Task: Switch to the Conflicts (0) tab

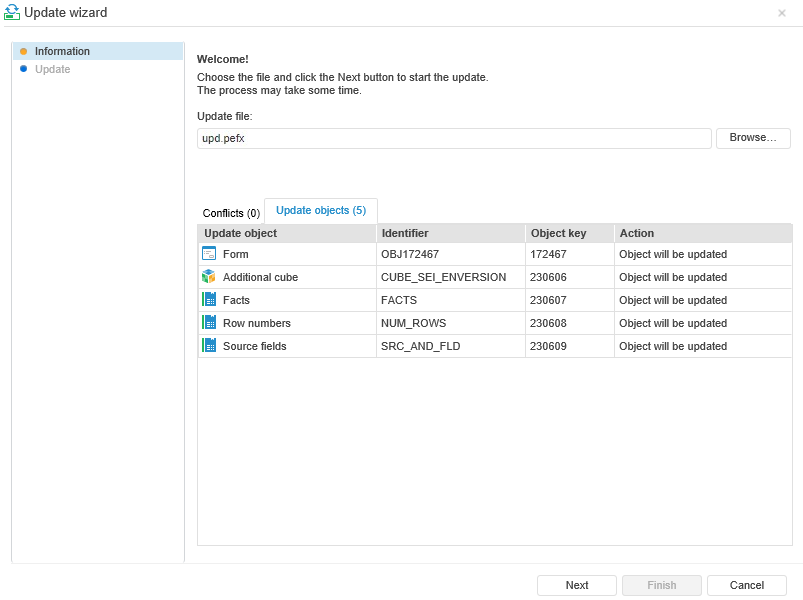Action: (x=231, y=213)
